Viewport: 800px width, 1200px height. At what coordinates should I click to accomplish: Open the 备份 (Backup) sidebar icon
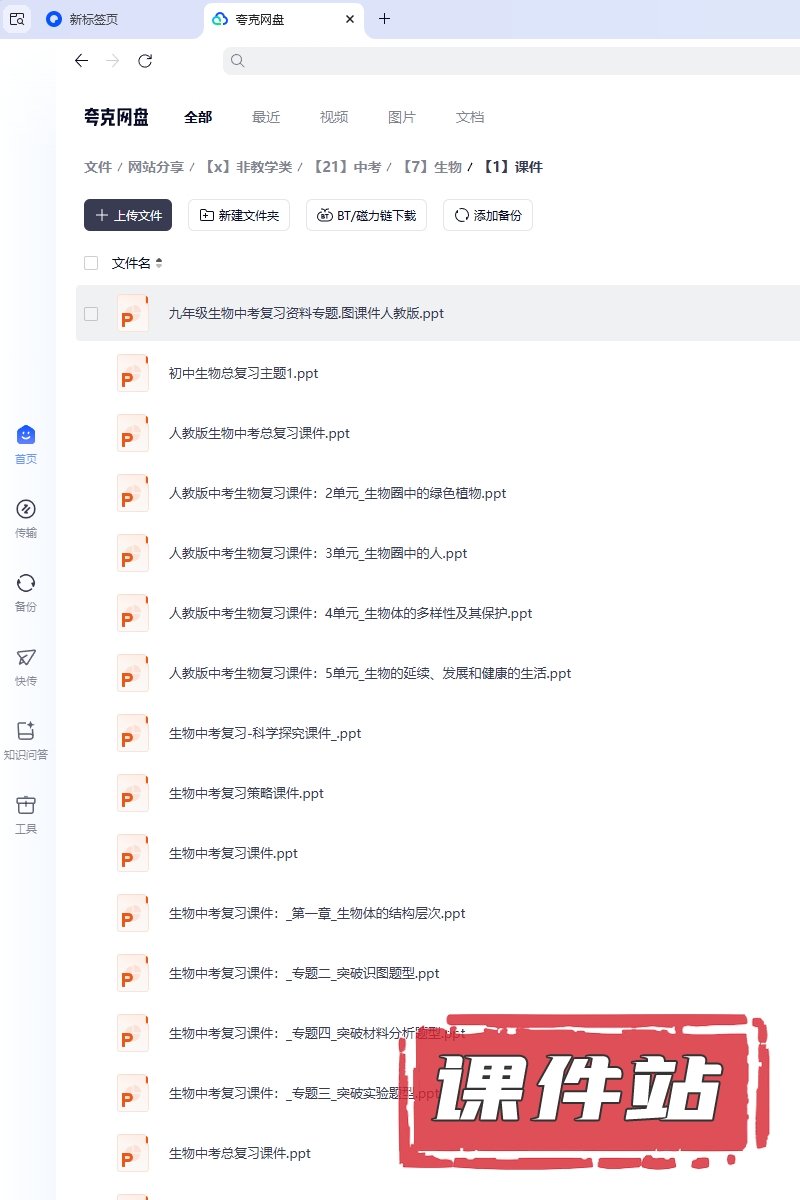[26, 584]
